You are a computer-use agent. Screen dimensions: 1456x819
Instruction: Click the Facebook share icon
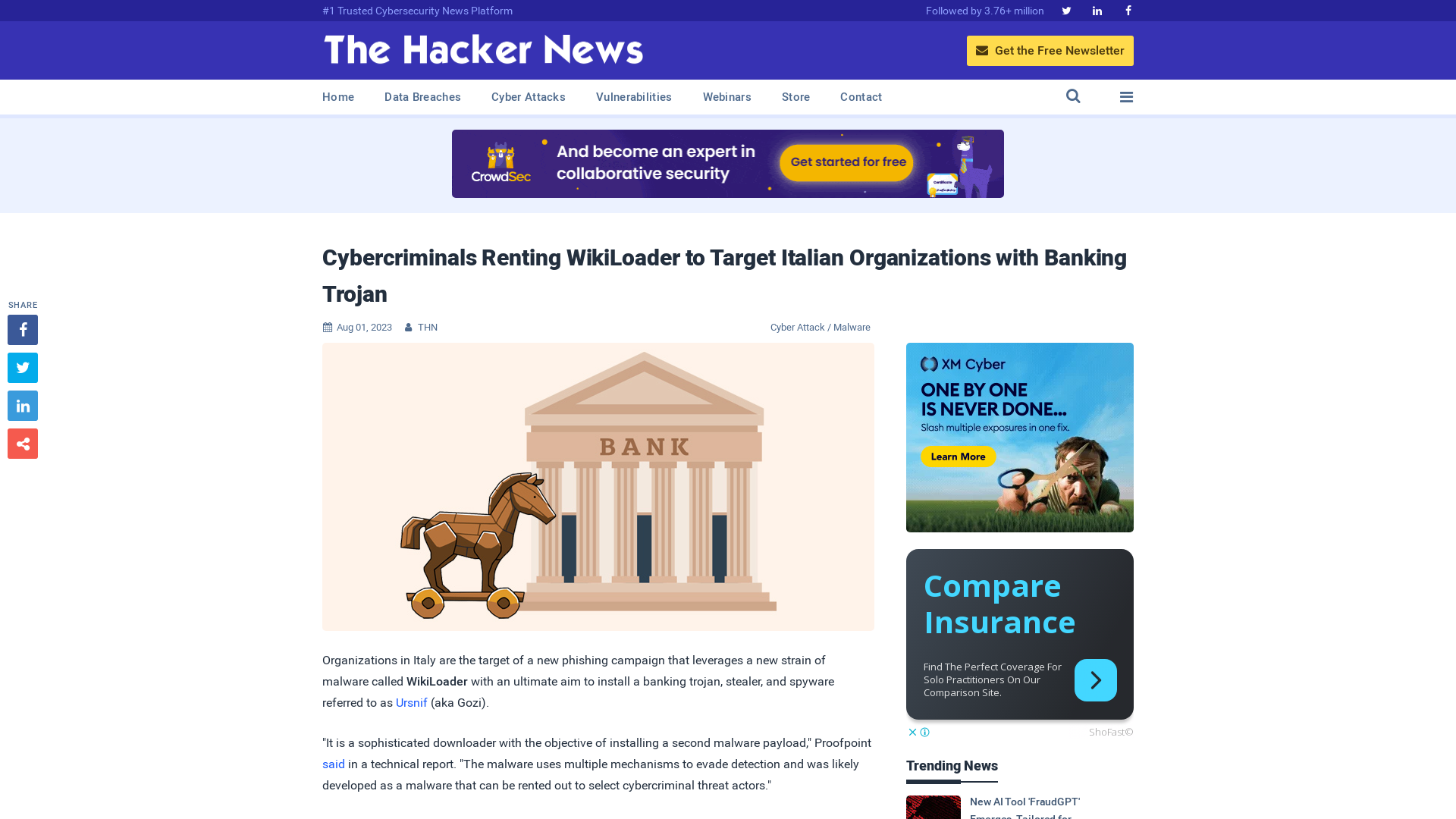point(22,329)
